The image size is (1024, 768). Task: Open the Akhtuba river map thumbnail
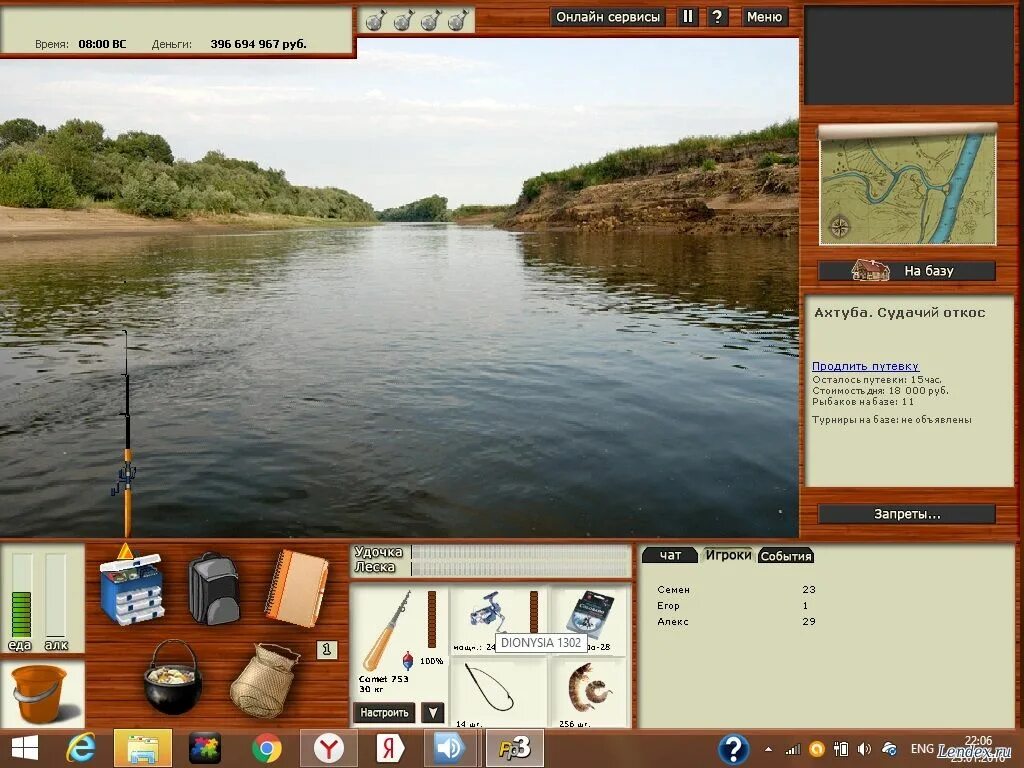[908, 185]
